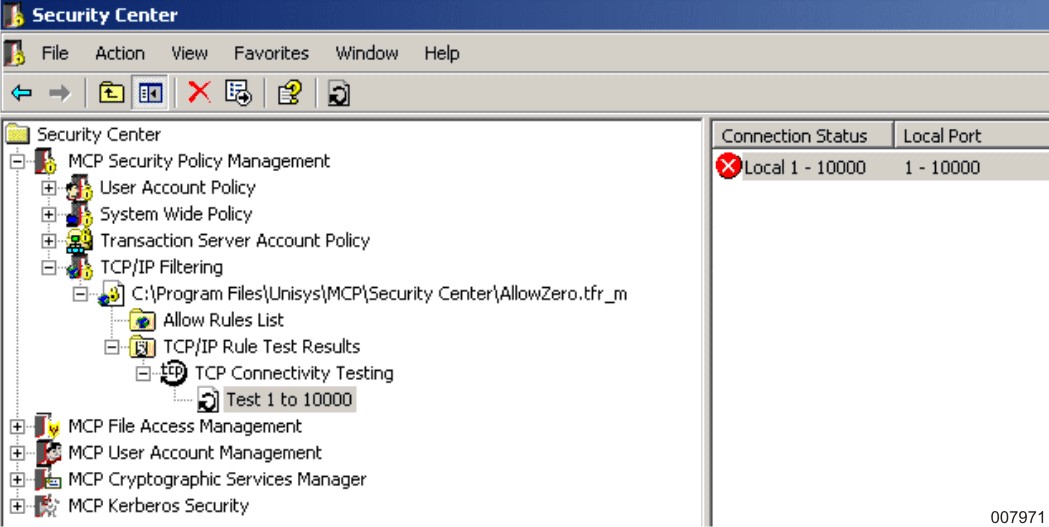
Task: Open the Action menu
Action: click(x=119, y=53)
